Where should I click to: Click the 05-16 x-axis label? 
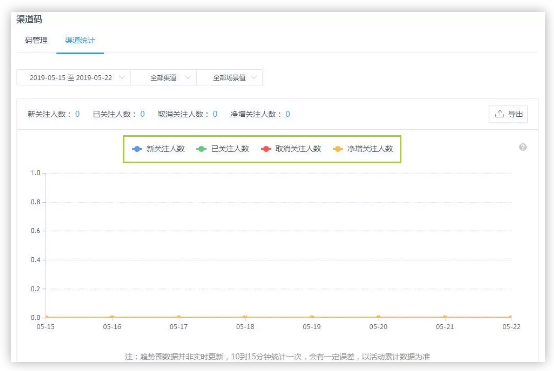pos(112,326)
